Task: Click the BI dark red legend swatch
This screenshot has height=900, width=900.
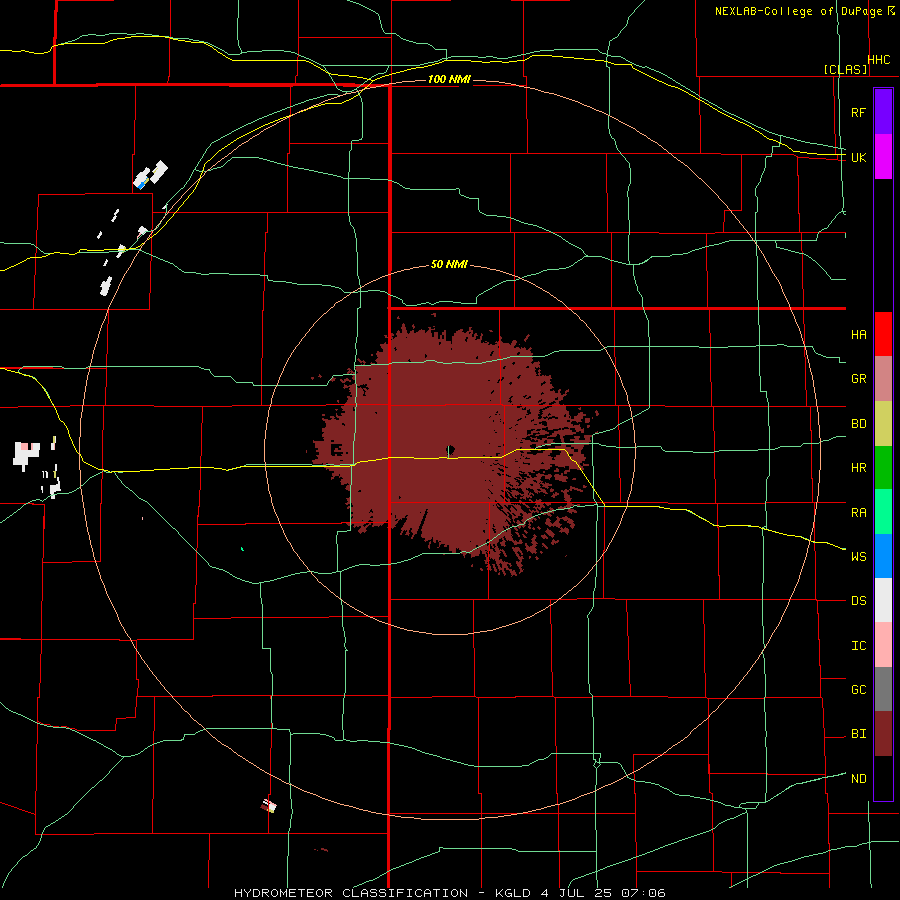Action: tap(883, 734)
